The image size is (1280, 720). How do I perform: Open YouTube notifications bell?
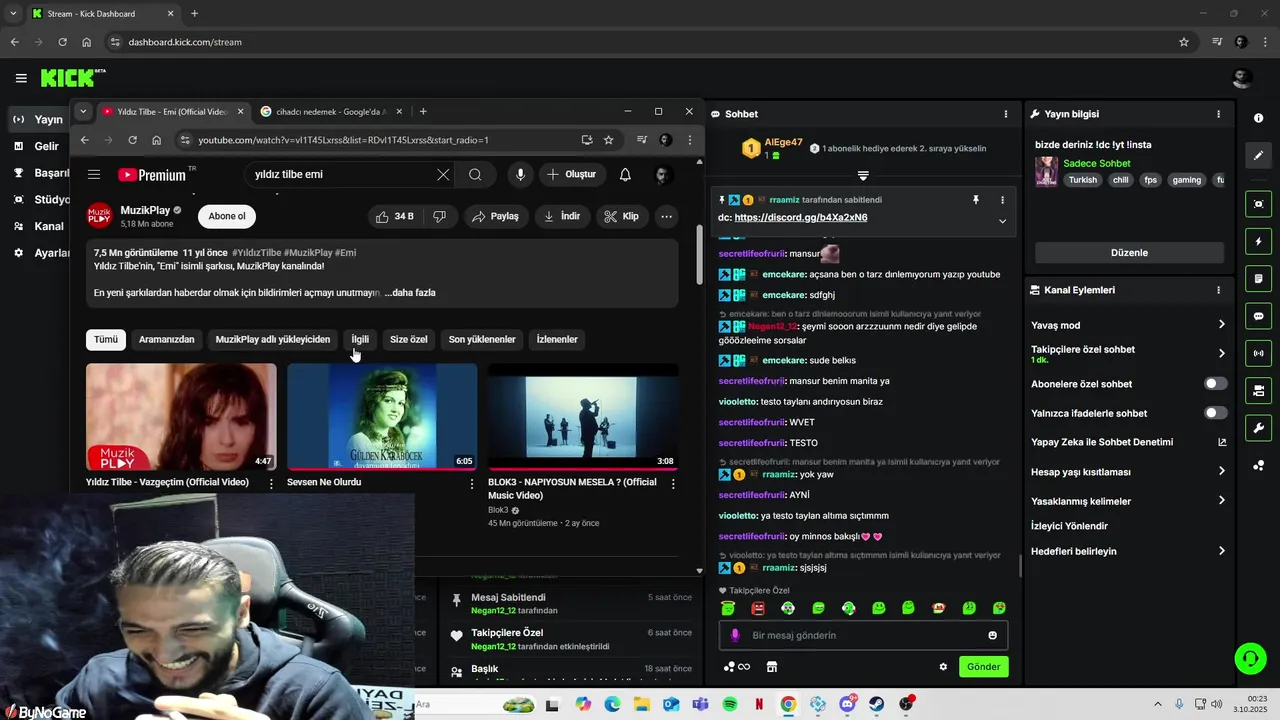point(625,174)
